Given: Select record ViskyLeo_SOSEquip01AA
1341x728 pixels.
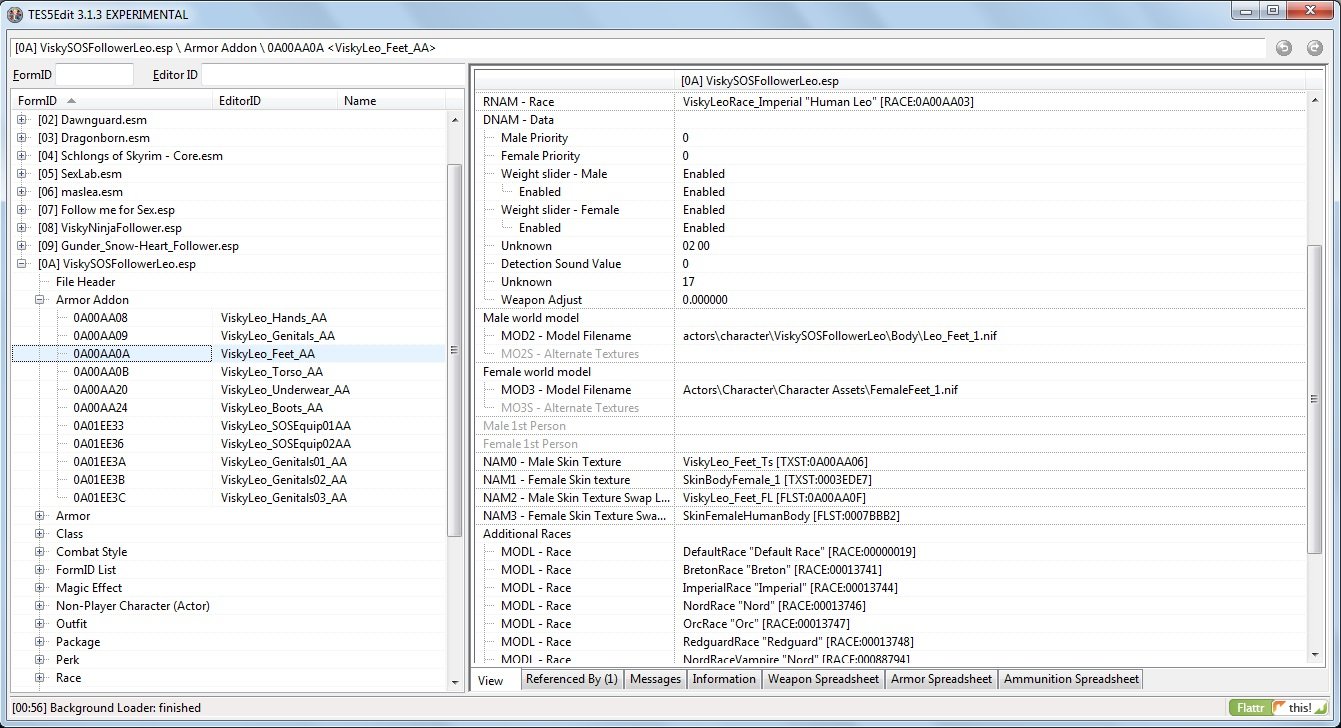Looking at the screenshot, I should point(285,426).
